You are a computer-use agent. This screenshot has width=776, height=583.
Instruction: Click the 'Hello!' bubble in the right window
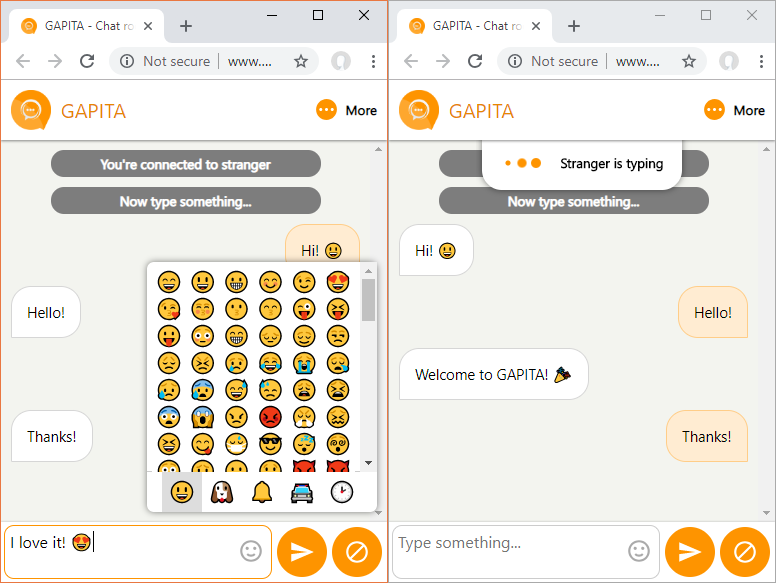(713, 312)
